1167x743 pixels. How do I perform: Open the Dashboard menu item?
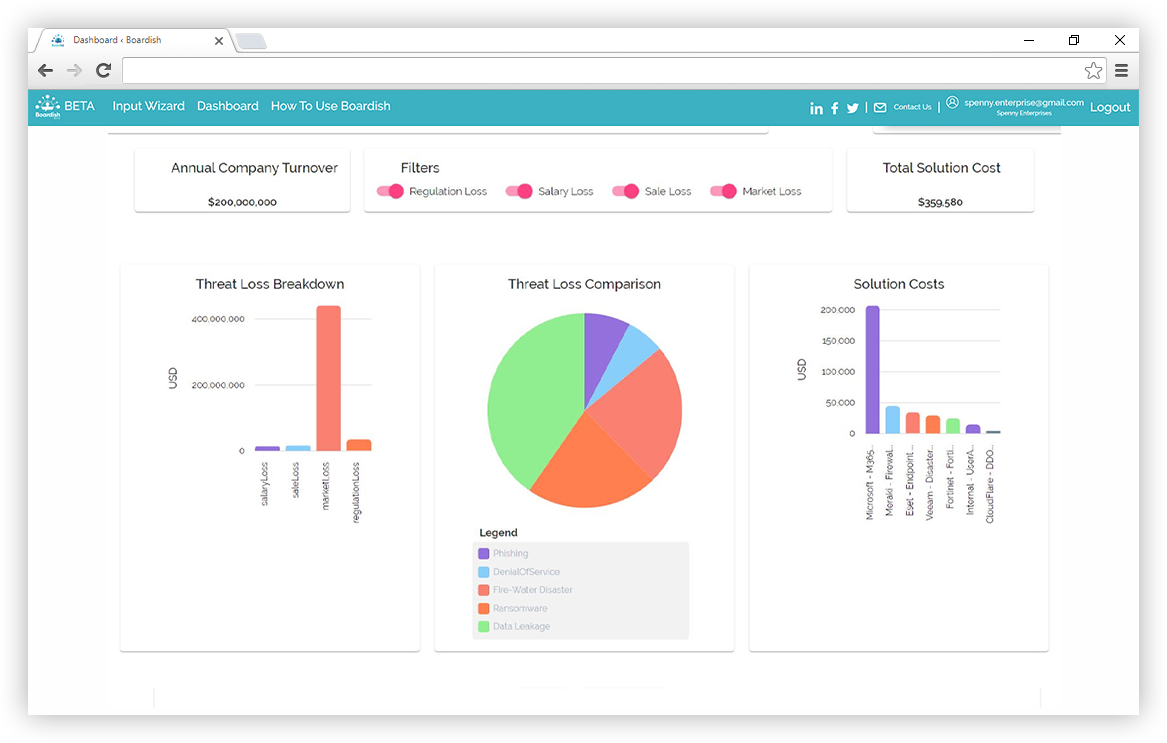[228, 106]
